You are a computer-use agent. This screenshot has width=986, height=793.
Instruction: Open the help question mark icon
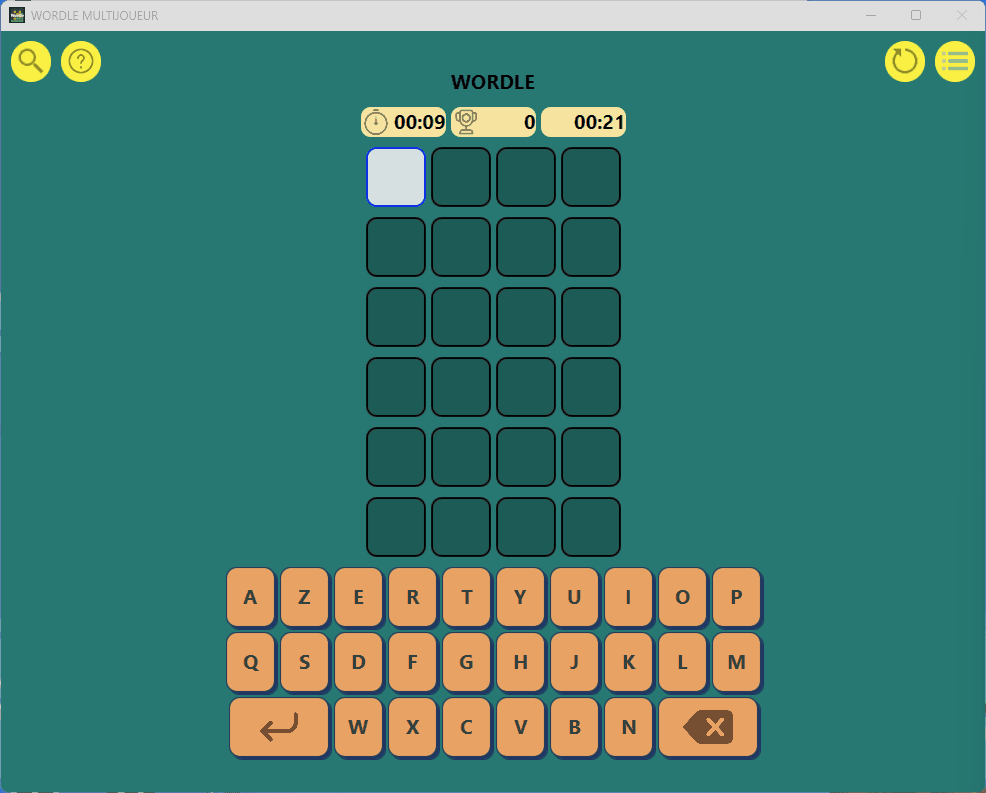tap(81, 62)
